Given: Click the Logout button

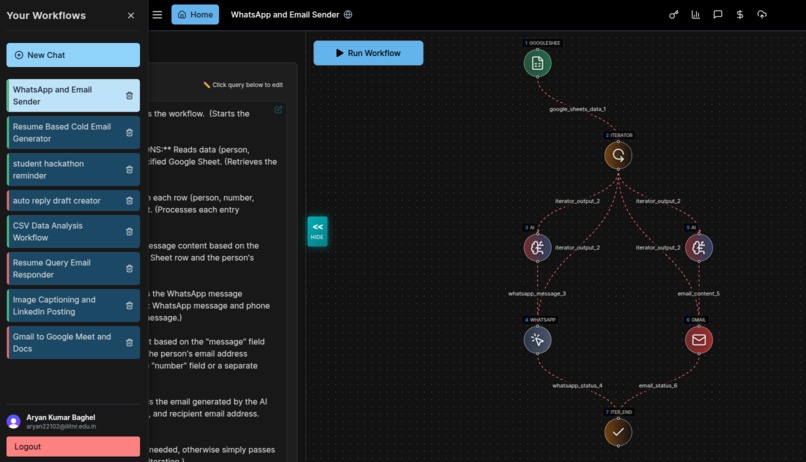Looking at the screenshot, I should 73,447.
